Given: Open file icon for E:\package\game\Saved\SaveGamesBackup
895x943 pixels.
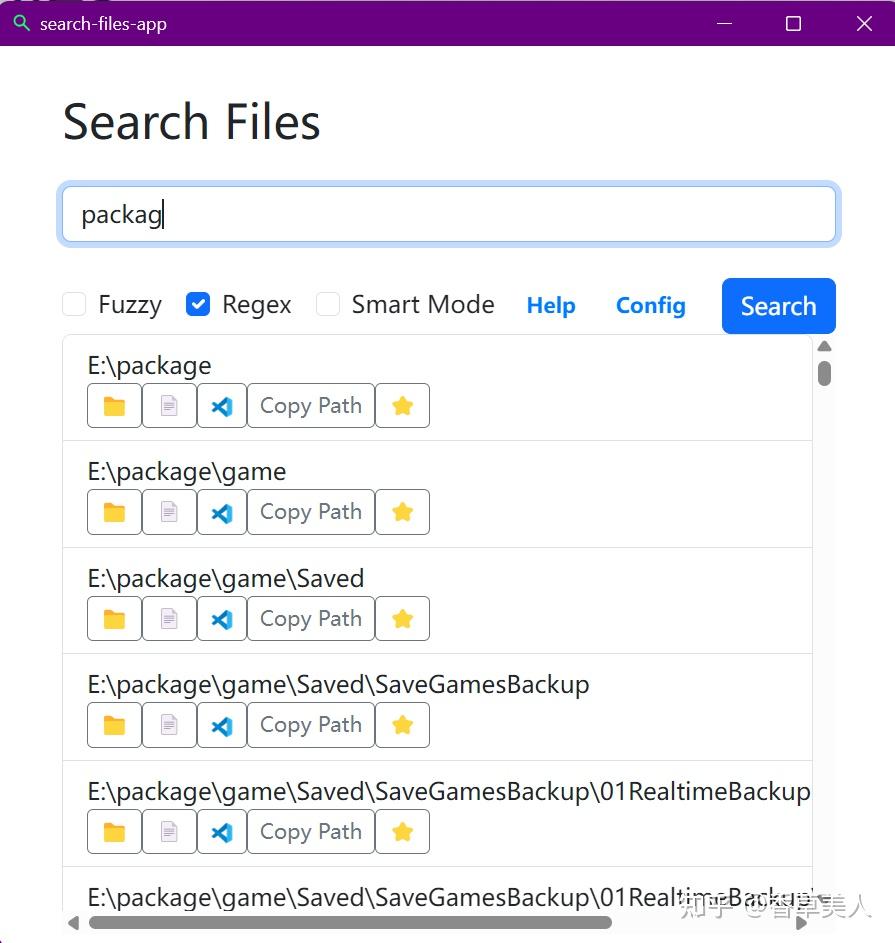Looking at the screenshot, I should point(169,725).
